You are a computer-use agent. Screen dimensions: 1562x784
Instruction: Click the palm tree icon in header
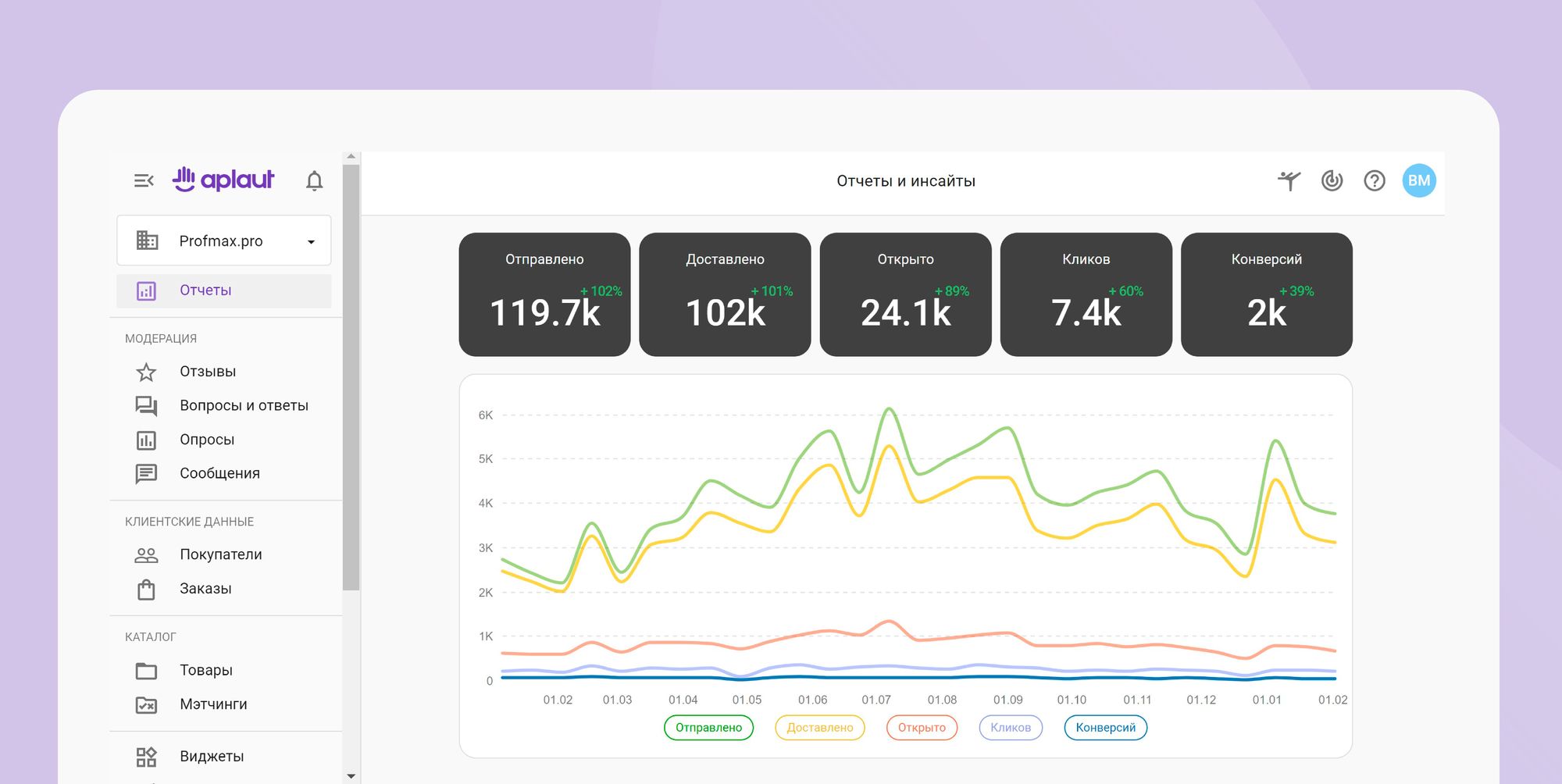point(1289,181)
